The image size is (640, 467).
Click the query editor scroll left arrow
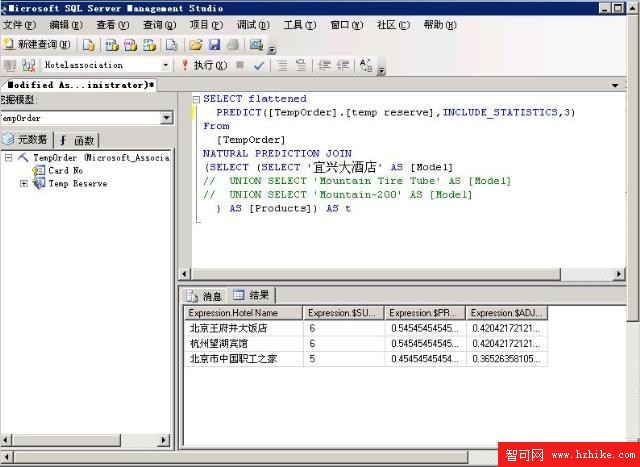[184, 274]
